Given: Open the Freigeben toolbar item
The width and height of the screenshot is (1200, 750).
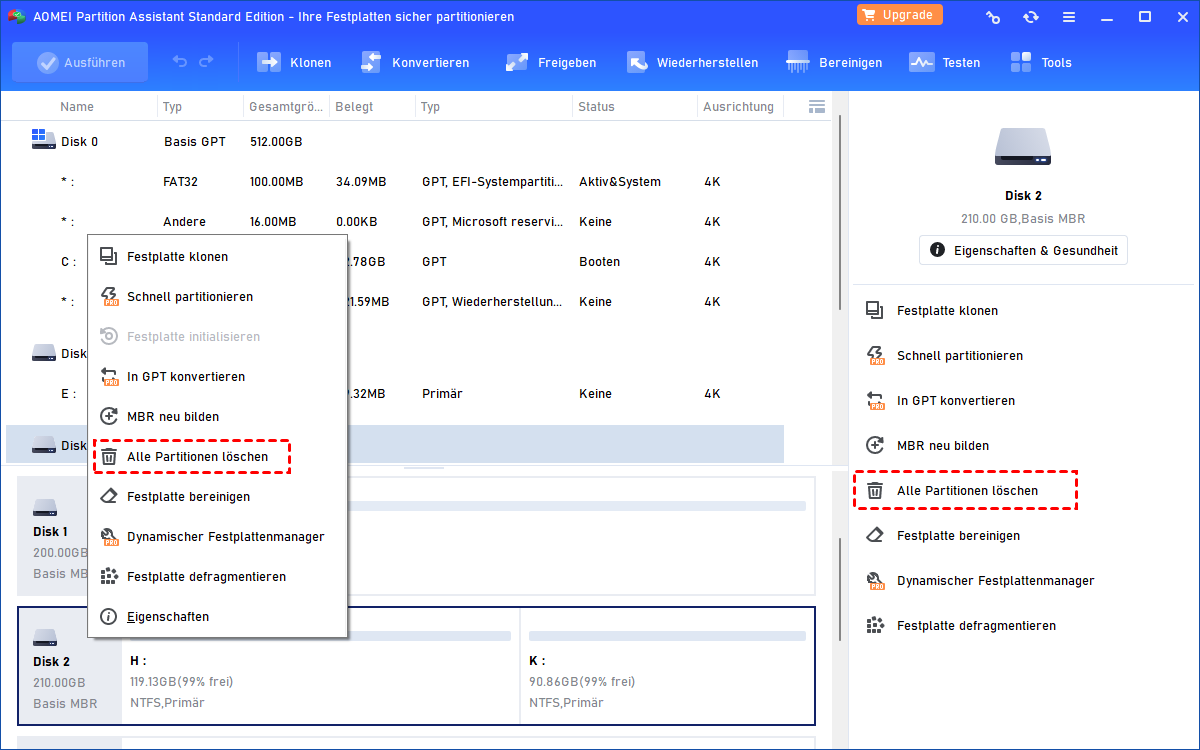Looking at the screenshot, I should pos(550,62).
